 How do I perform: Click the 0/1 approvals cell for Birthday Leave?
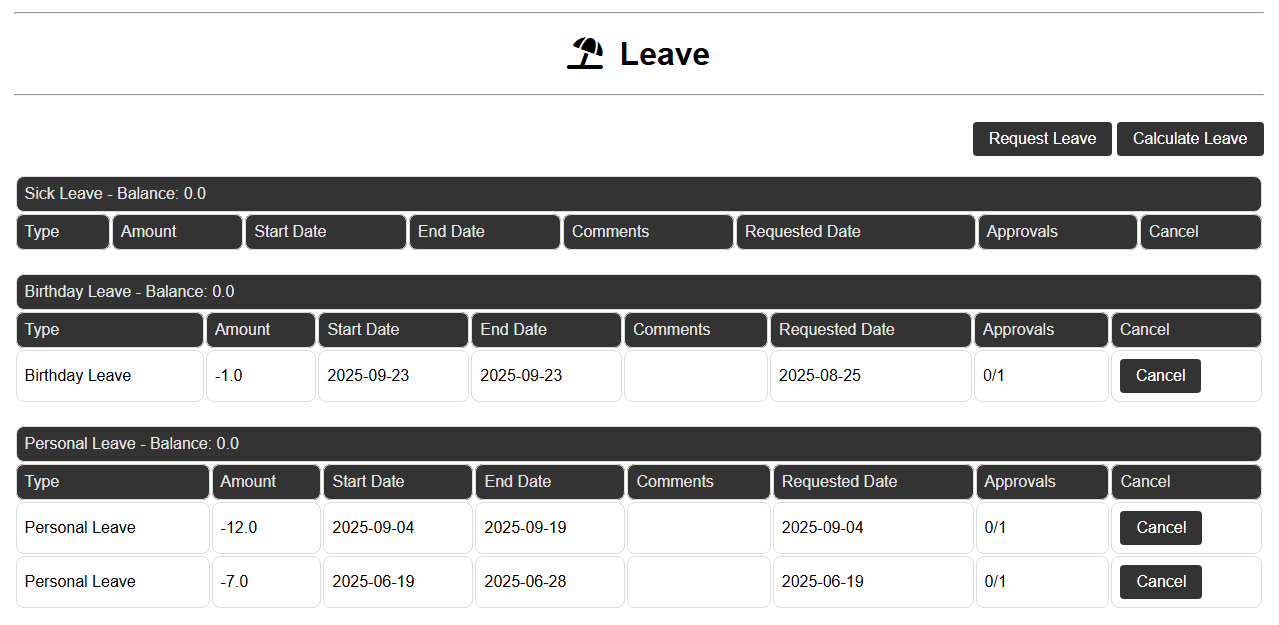1040,375
